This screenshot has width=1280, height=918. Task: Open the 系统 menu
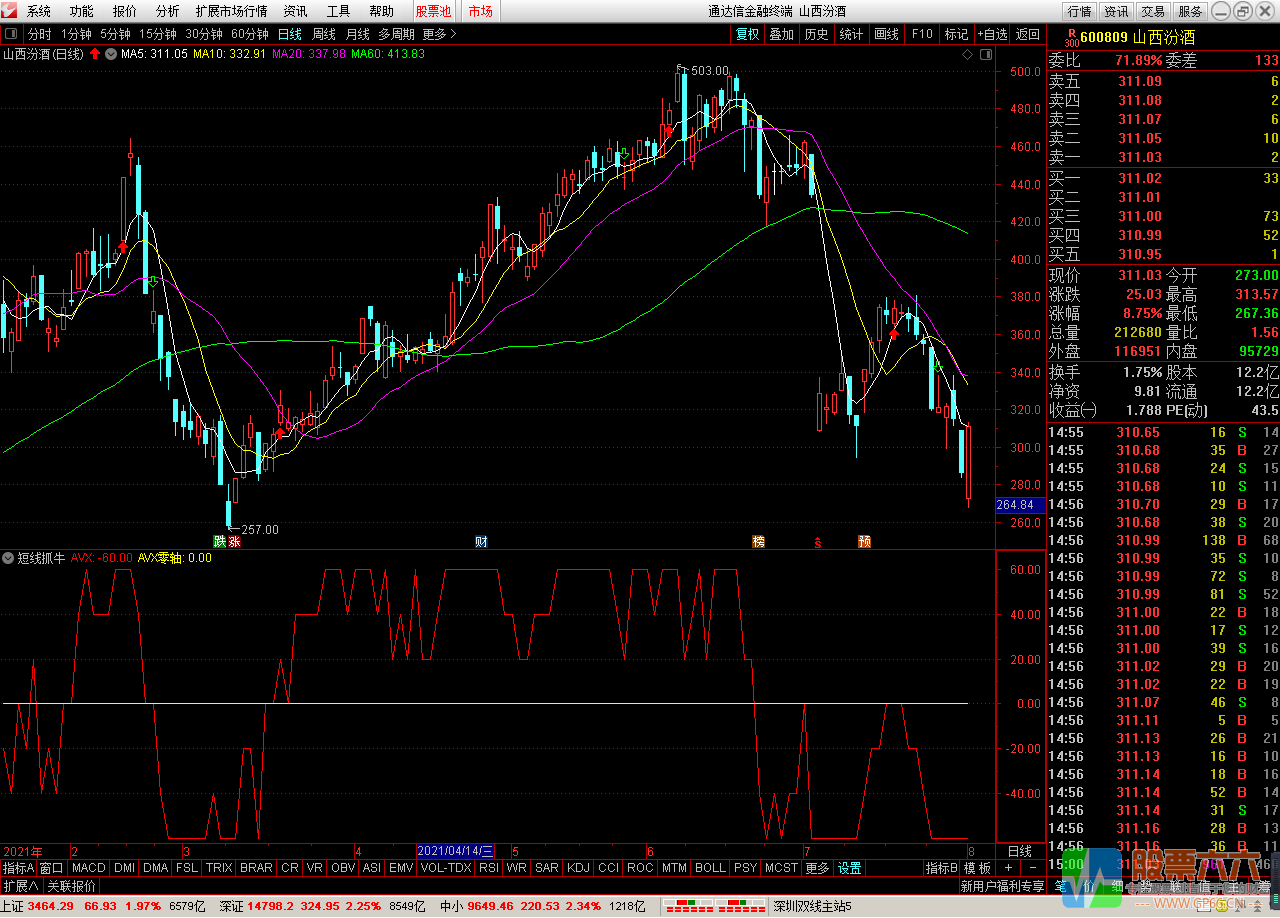38,11
